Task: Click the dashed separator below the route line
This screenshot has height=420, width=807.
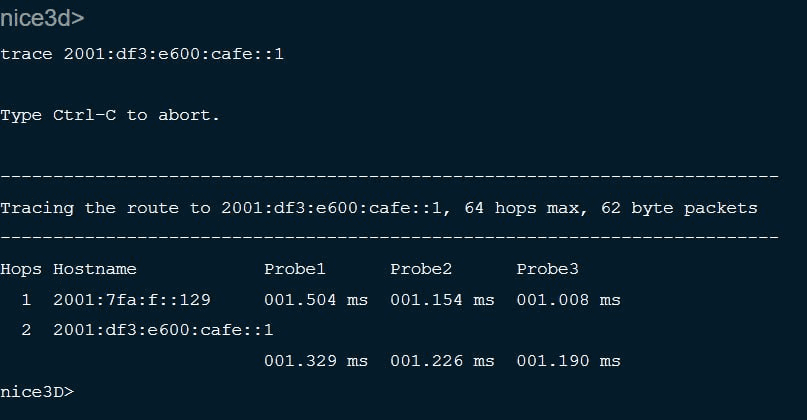Action: tap(389, 238)
